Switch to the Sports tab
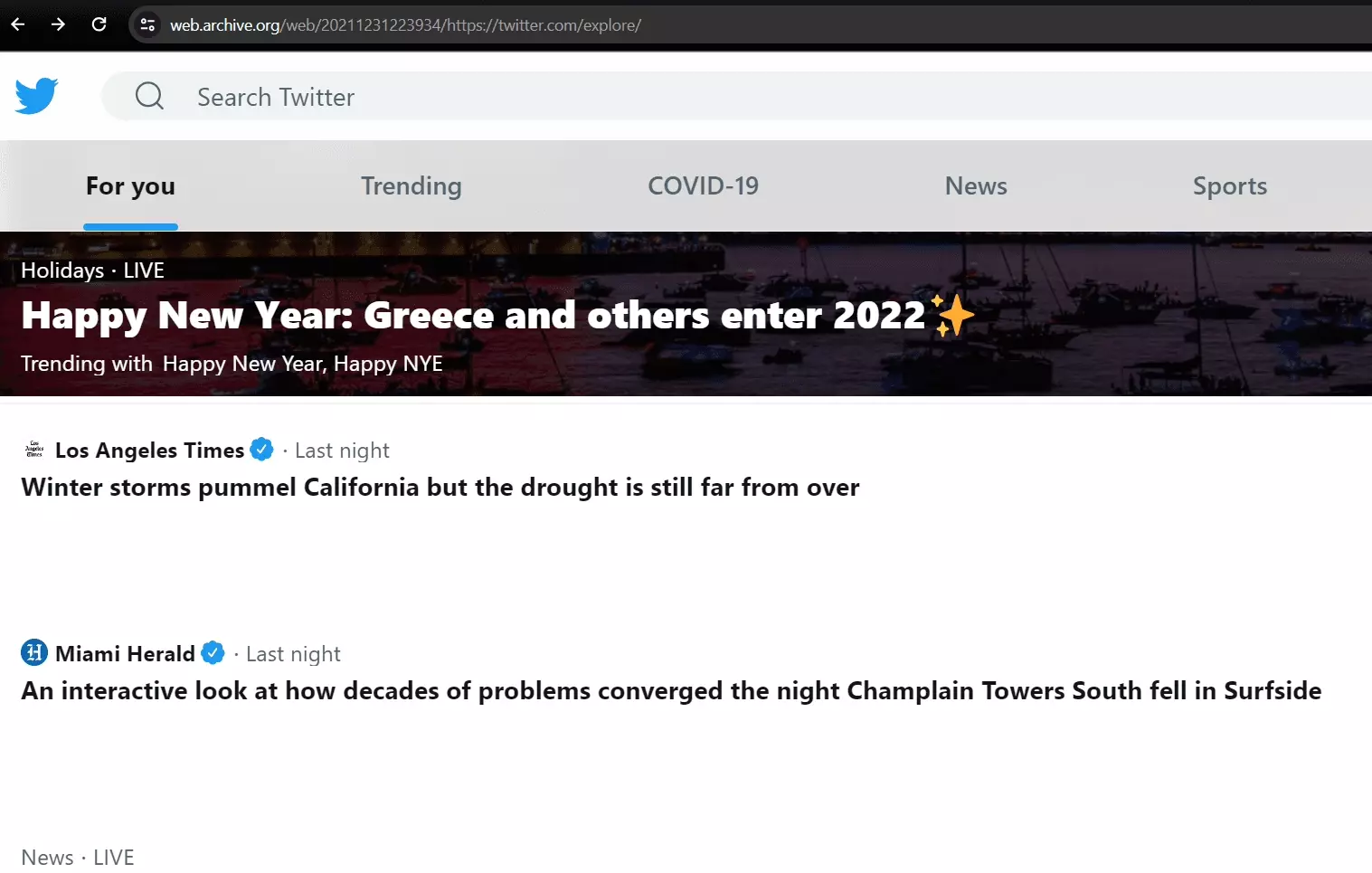1372x873 pixels. tap(1230, 185)
